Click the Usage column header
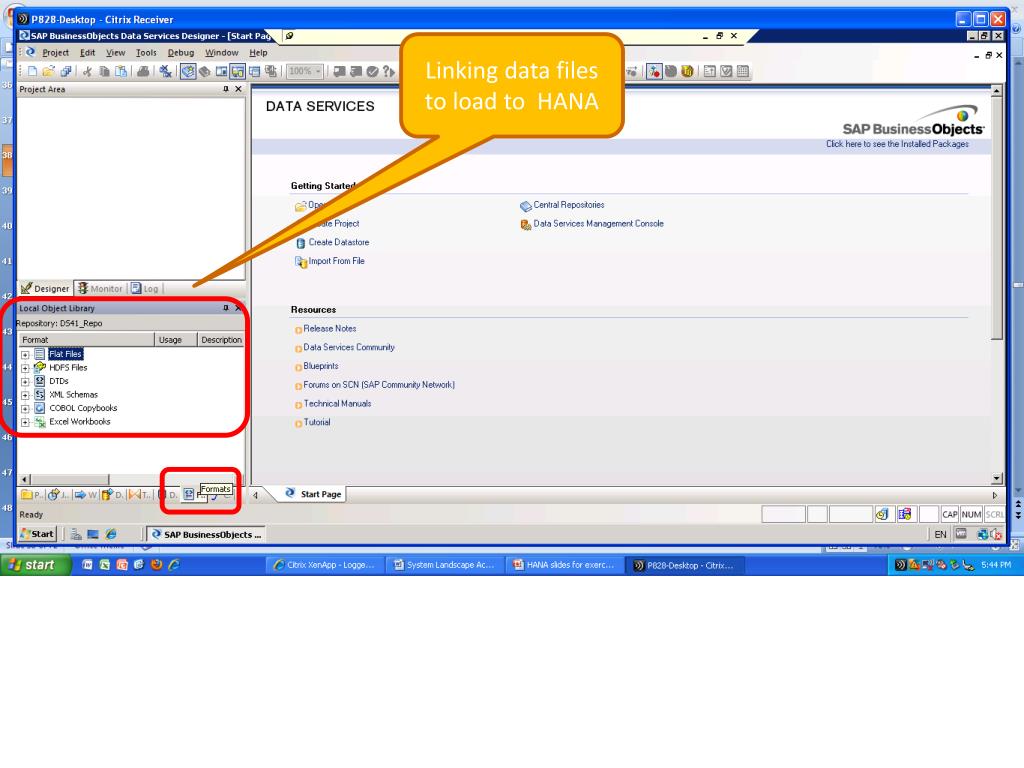 (176, 340)
